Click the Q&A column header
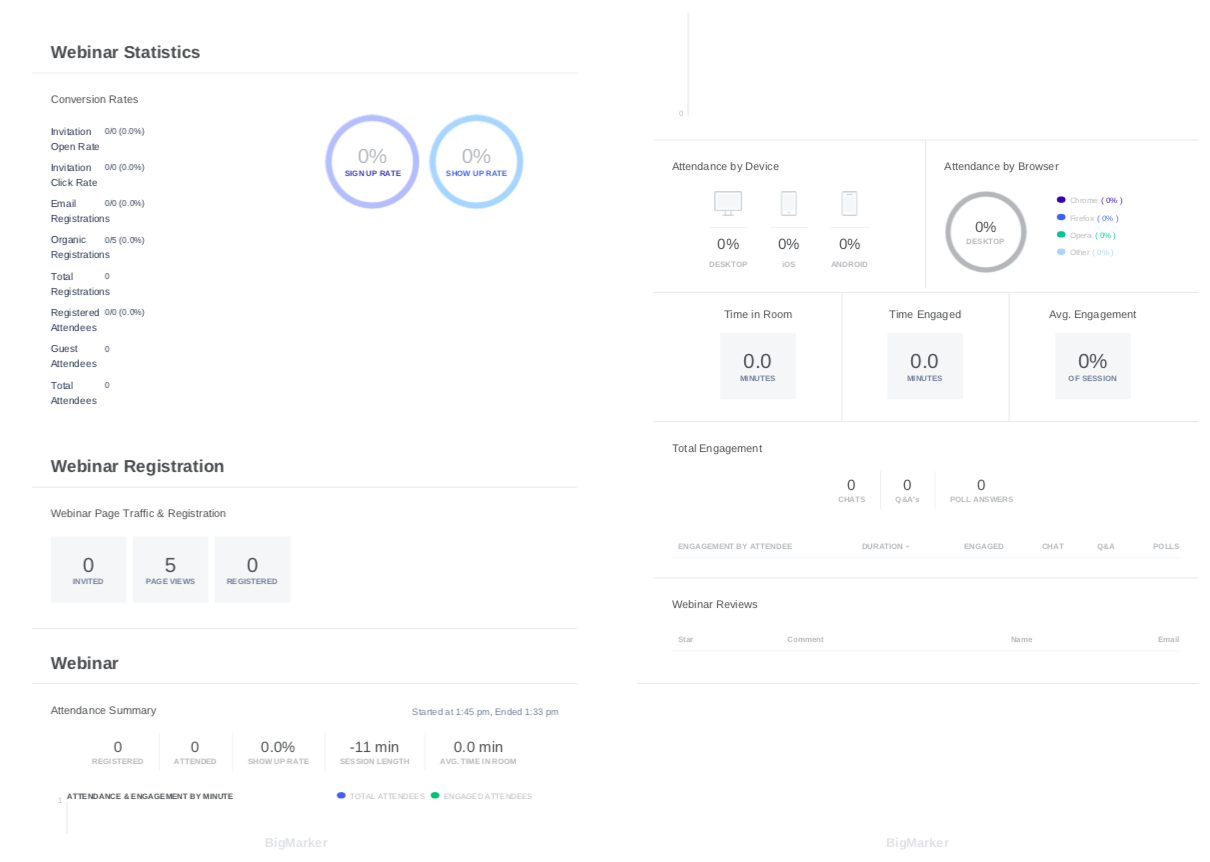 tap(1106, 547)
